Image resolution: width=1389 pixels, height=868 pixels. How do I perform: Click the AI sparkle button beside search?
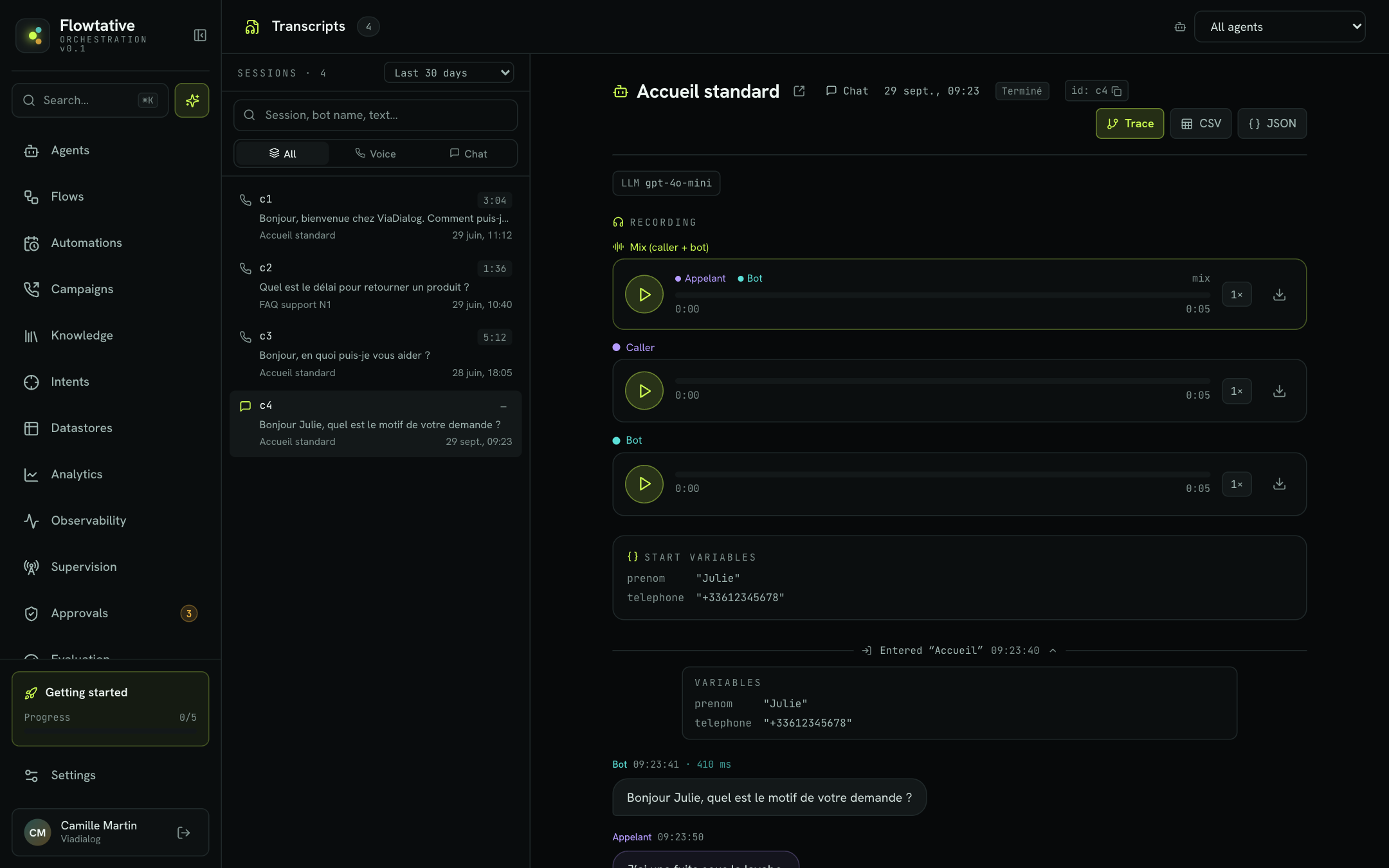[192, 100]
